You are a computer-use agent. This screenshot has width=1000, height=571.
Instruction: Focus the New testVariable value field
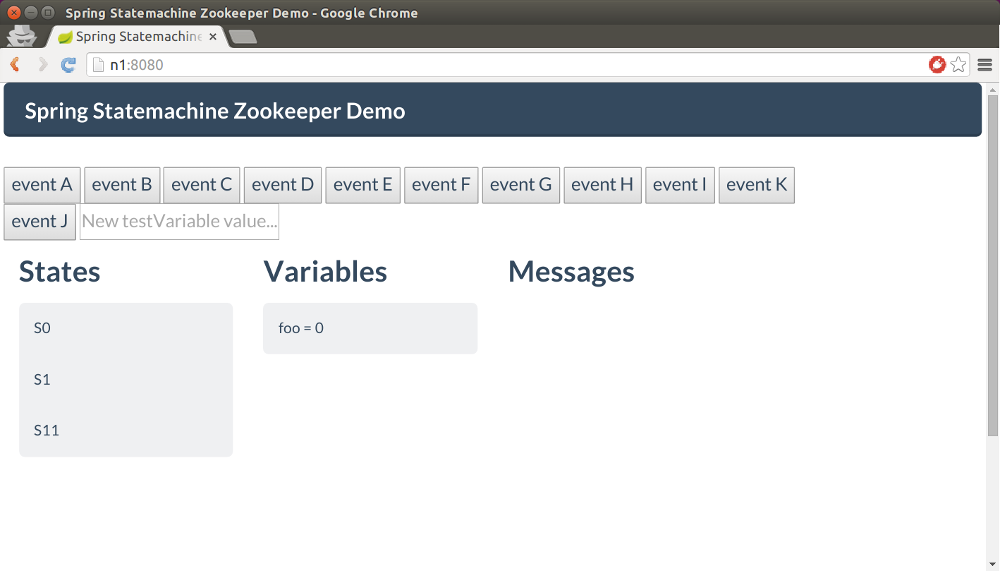pos(179,222)
